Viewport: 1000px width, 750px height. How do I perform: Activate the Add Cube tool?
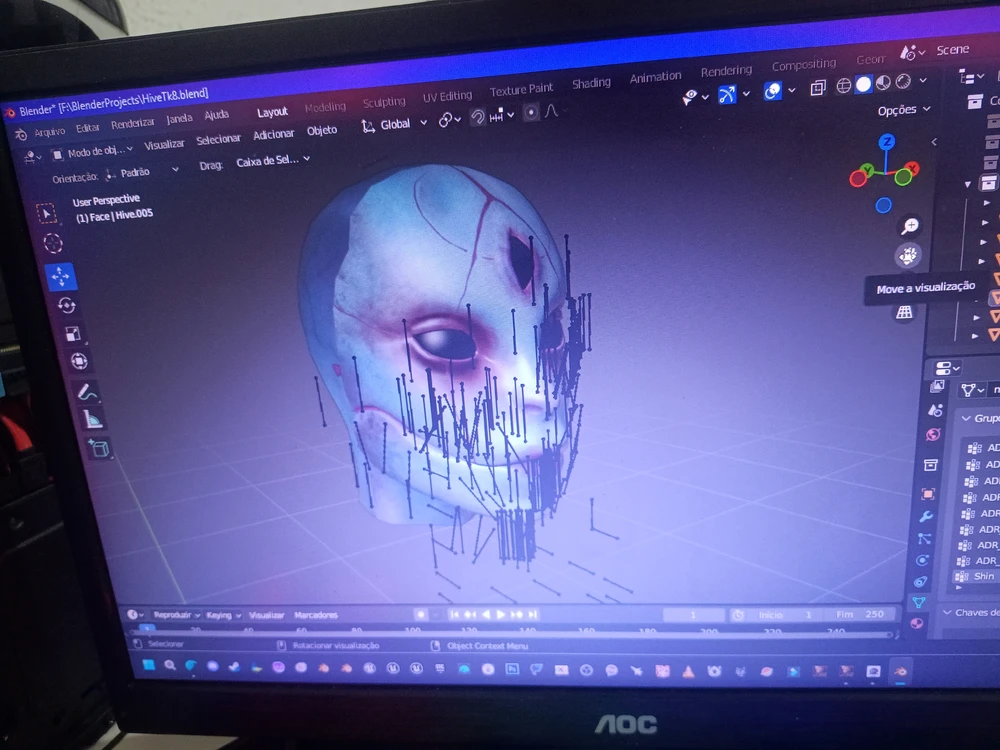pyautogui.click(x=99, y=448)
